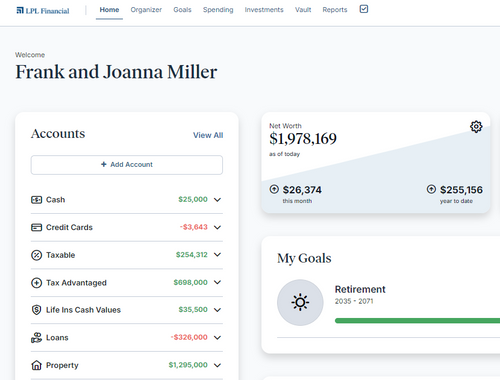Click the Net Worth $1,978,169 value
The width and height of the screenshot is (500, 380).
(x=303, y=139)
